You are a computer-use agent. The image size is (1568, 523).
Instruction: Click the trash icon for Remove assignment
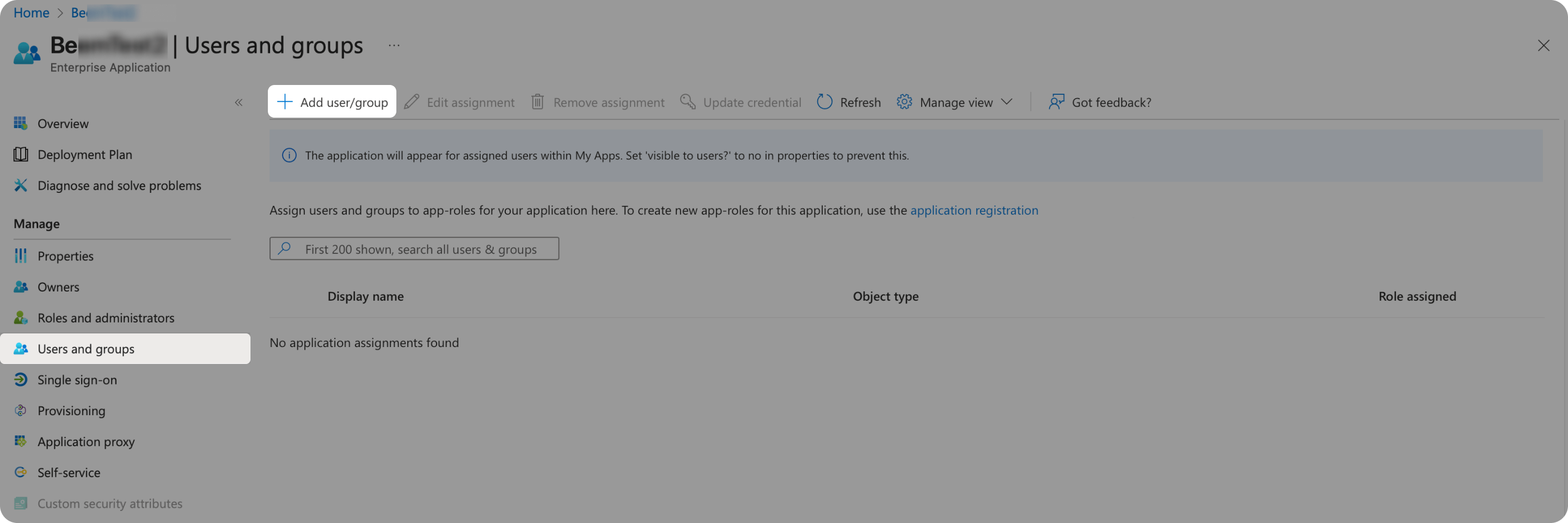tap(537, 102)
